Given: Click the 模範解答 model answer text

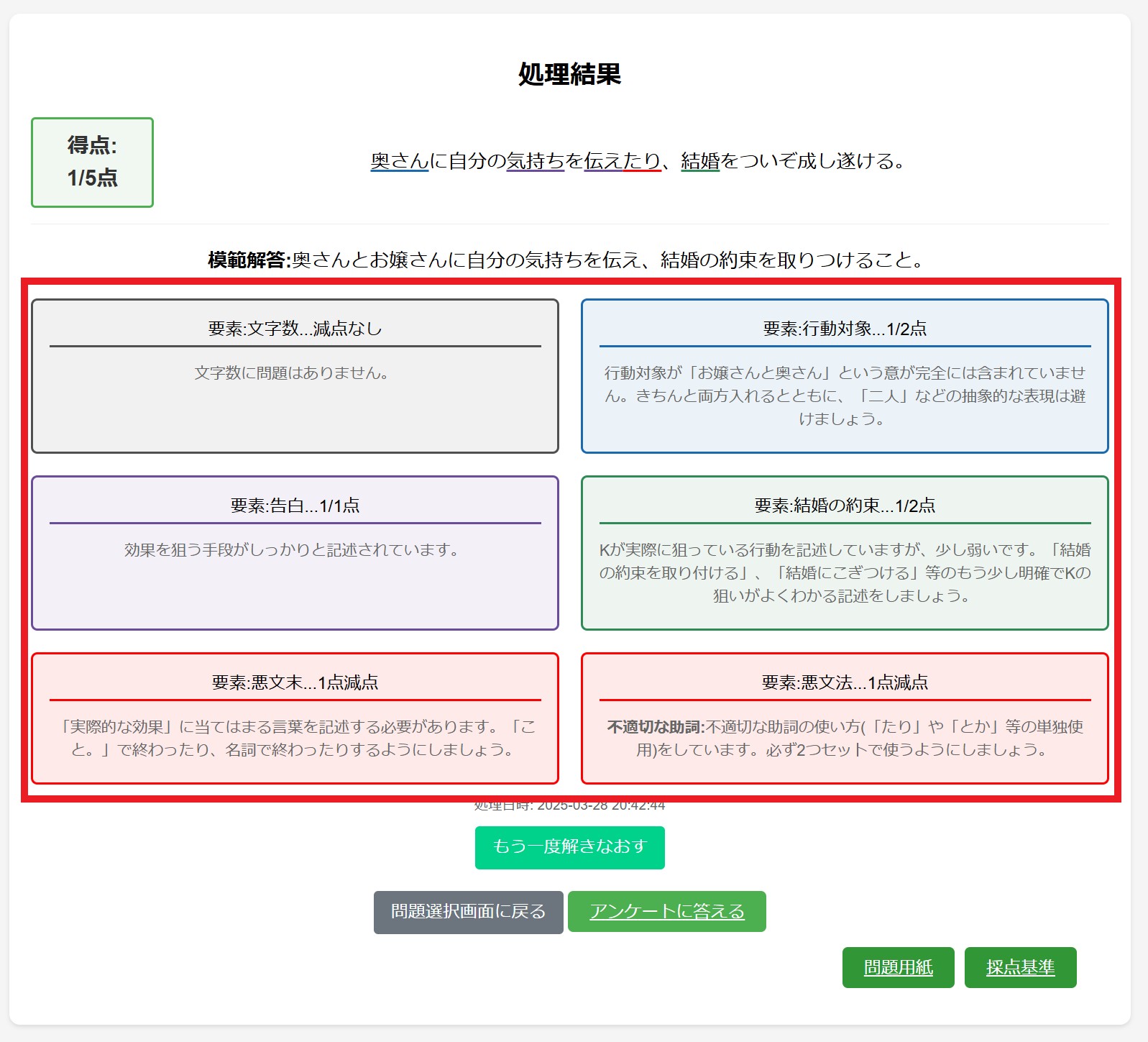Looking at the screenshot, I should tap(566, 260).
